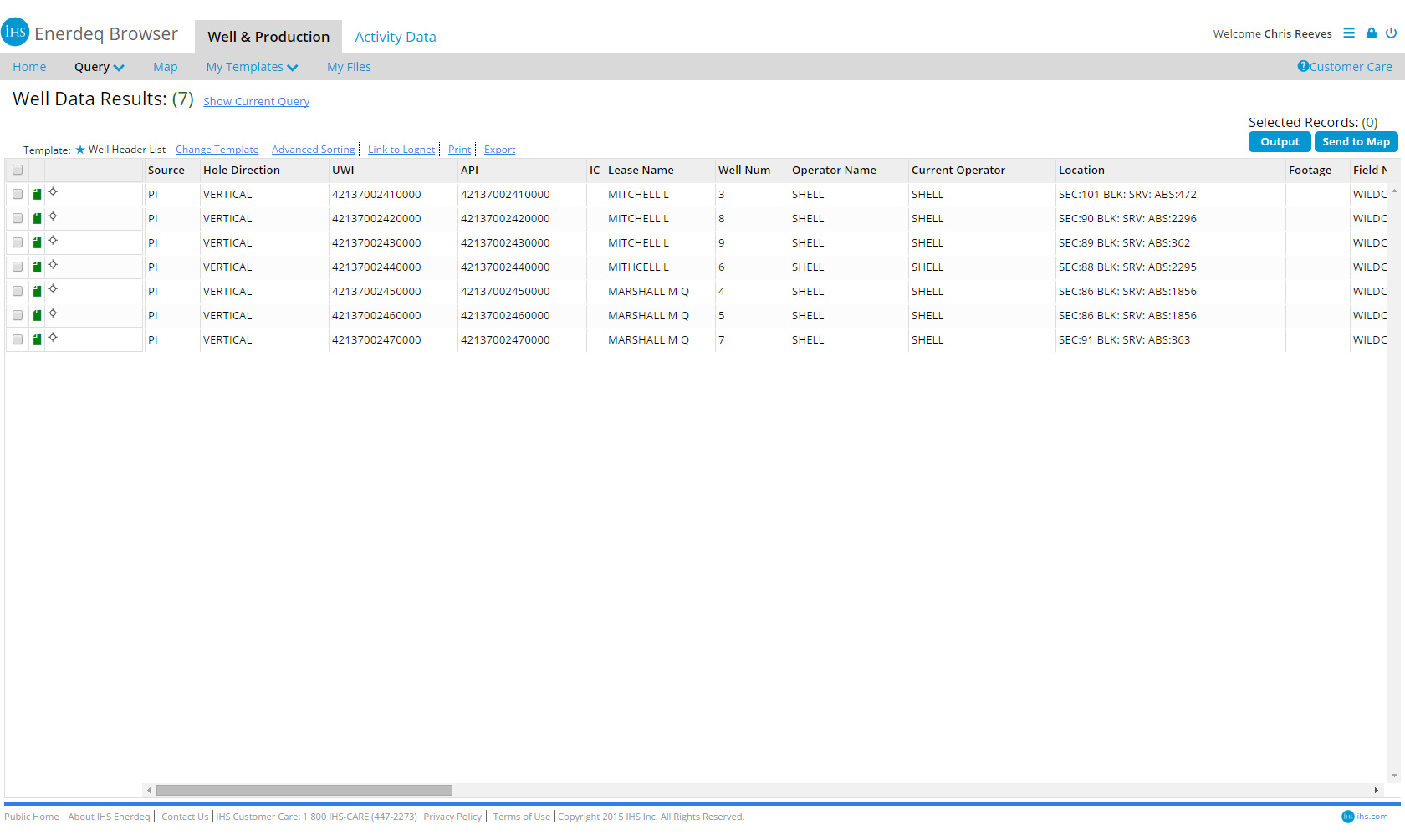Click Link to Lognet
The height and width of the screenshot is (840, 1405).
(401, 150)
